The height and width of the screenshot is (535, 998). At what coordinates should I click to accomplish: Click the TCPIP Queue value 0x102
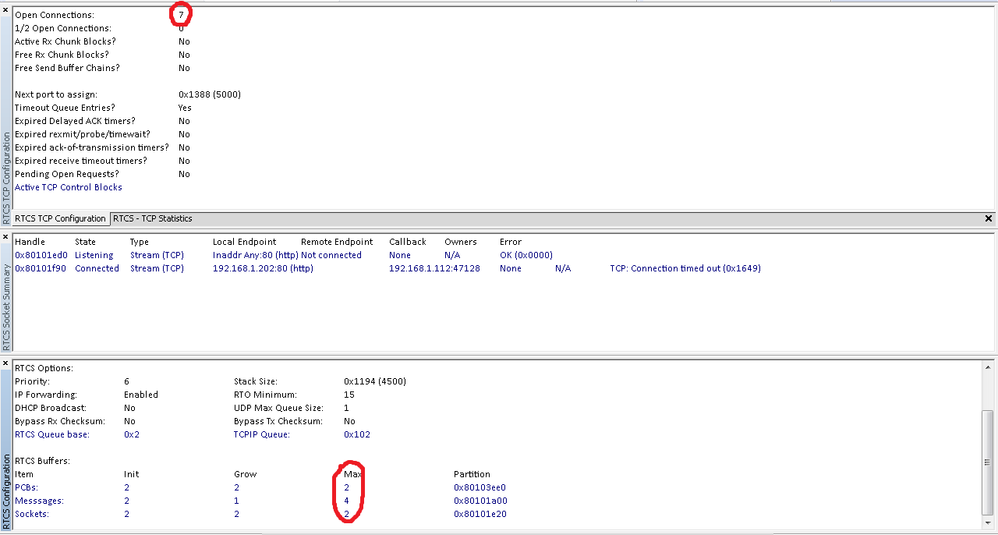pos(356,434)
